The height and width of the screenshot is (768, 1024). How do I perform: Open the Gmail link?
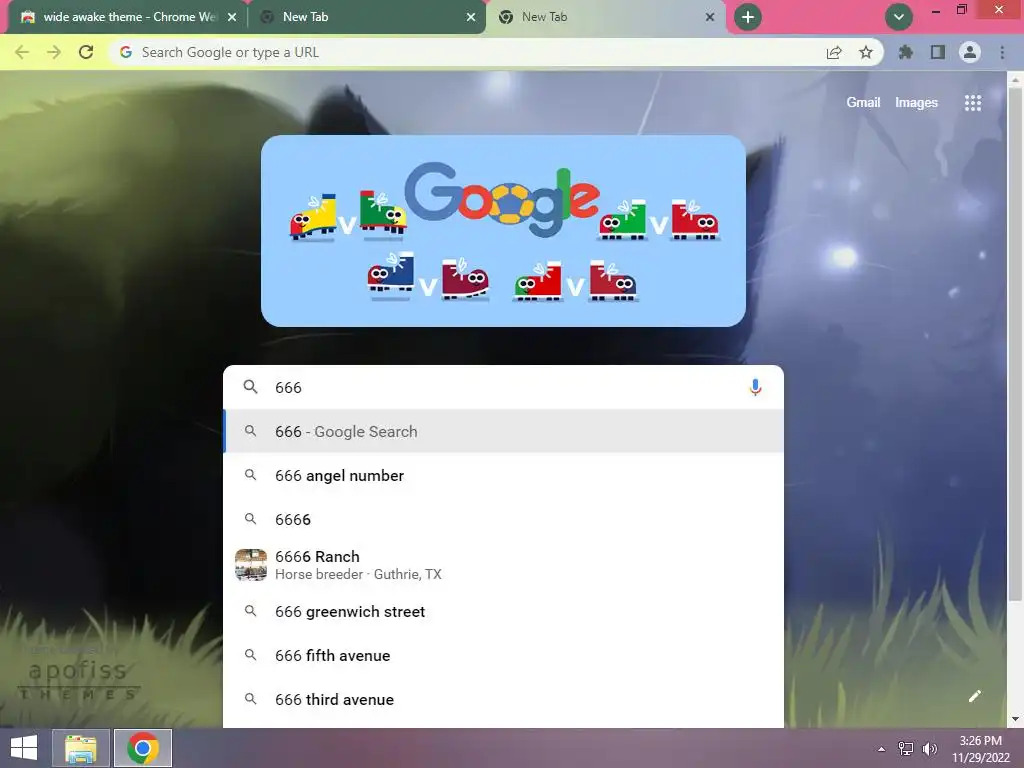click(863, 103)
